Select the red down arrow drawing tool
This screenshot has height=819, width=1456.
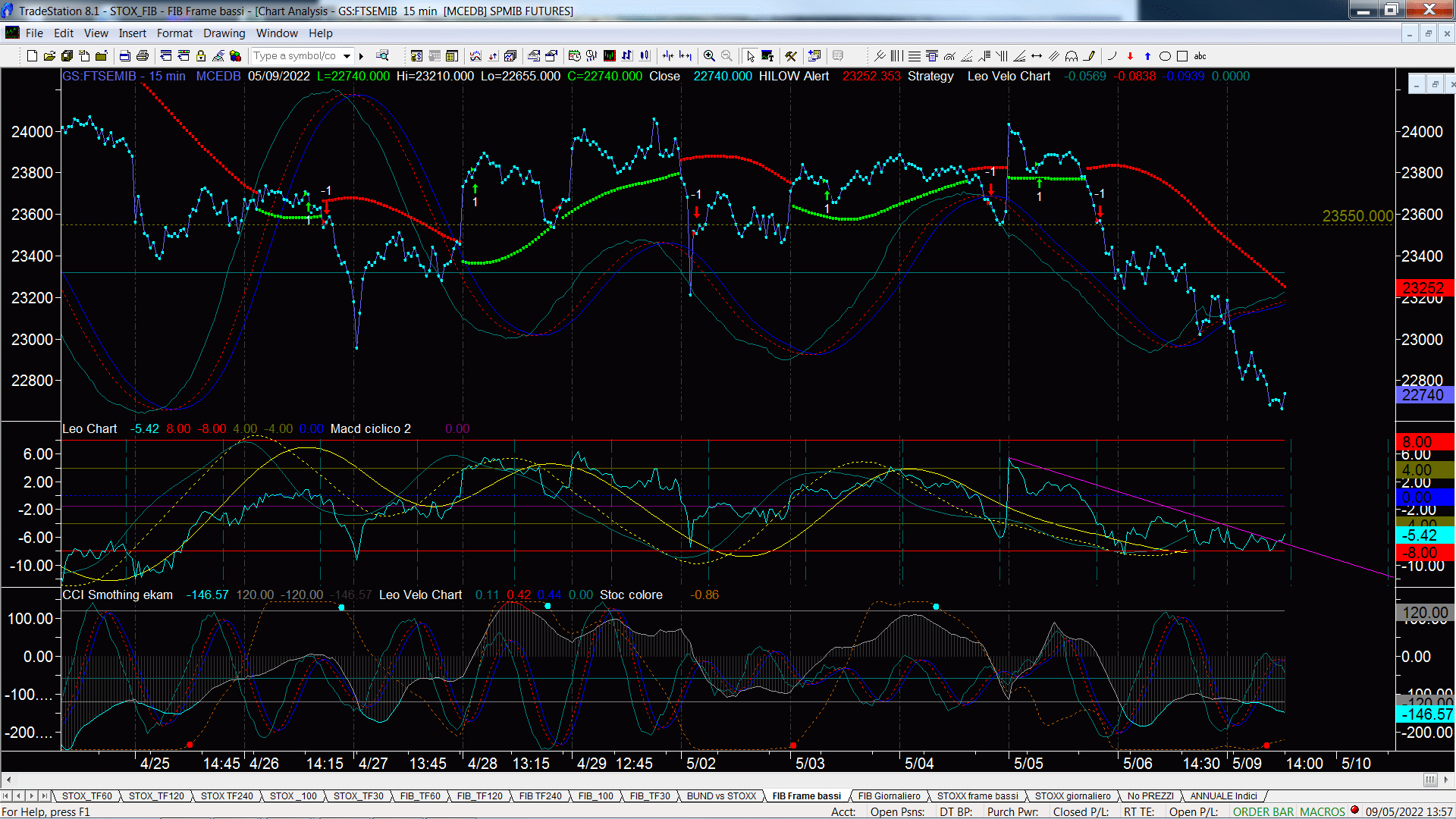click(x=1130, y=56)
